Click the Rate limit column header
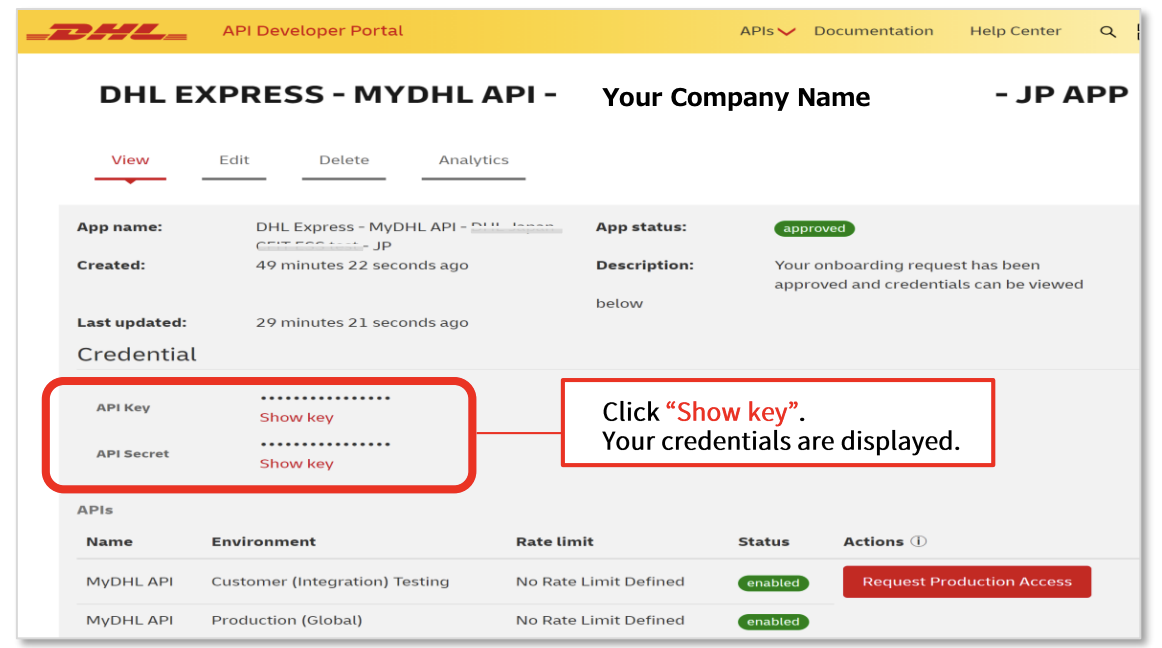Viewport: 1162px width, 648px height. (x=555, y=542)
